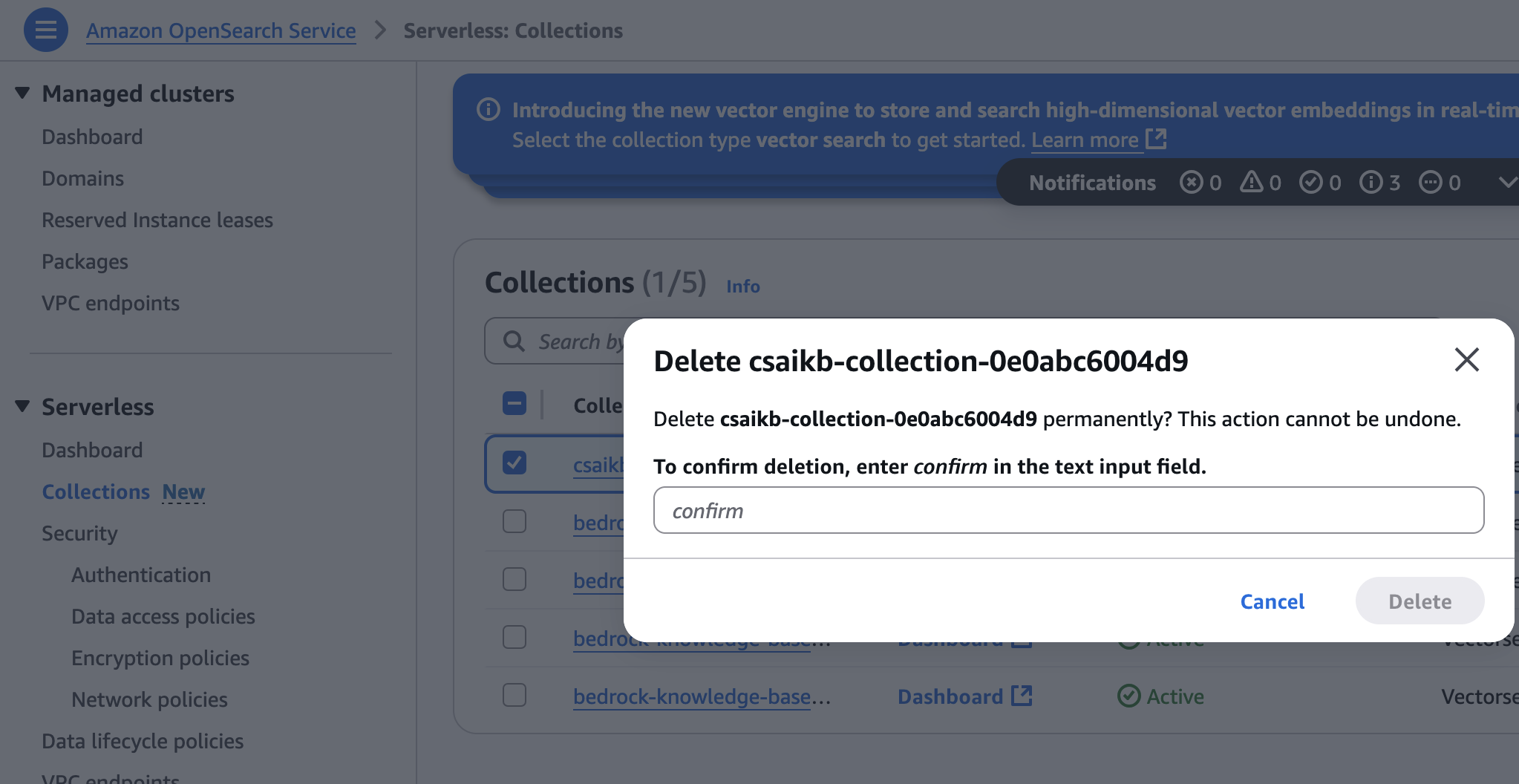Image resolution: width=1519 pixels, height=784 pixels.
Task: Open external link icon beside Learn more
Action: point(1156,139)
